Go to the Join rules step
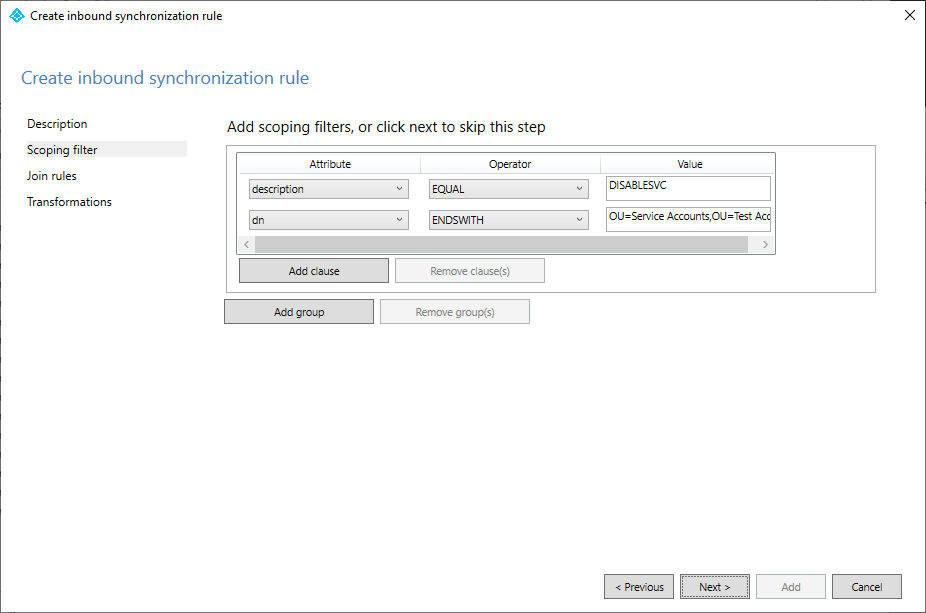The image size is (926, 613). 52,176
